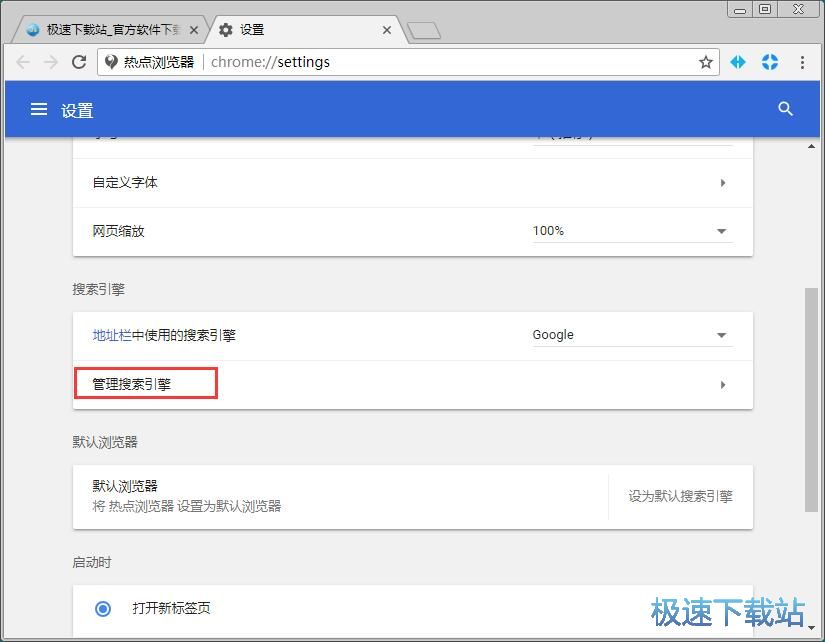Click the page scrollbar thumb
The height and width of the screenshot is (642, 825).
tap(811, 400)
